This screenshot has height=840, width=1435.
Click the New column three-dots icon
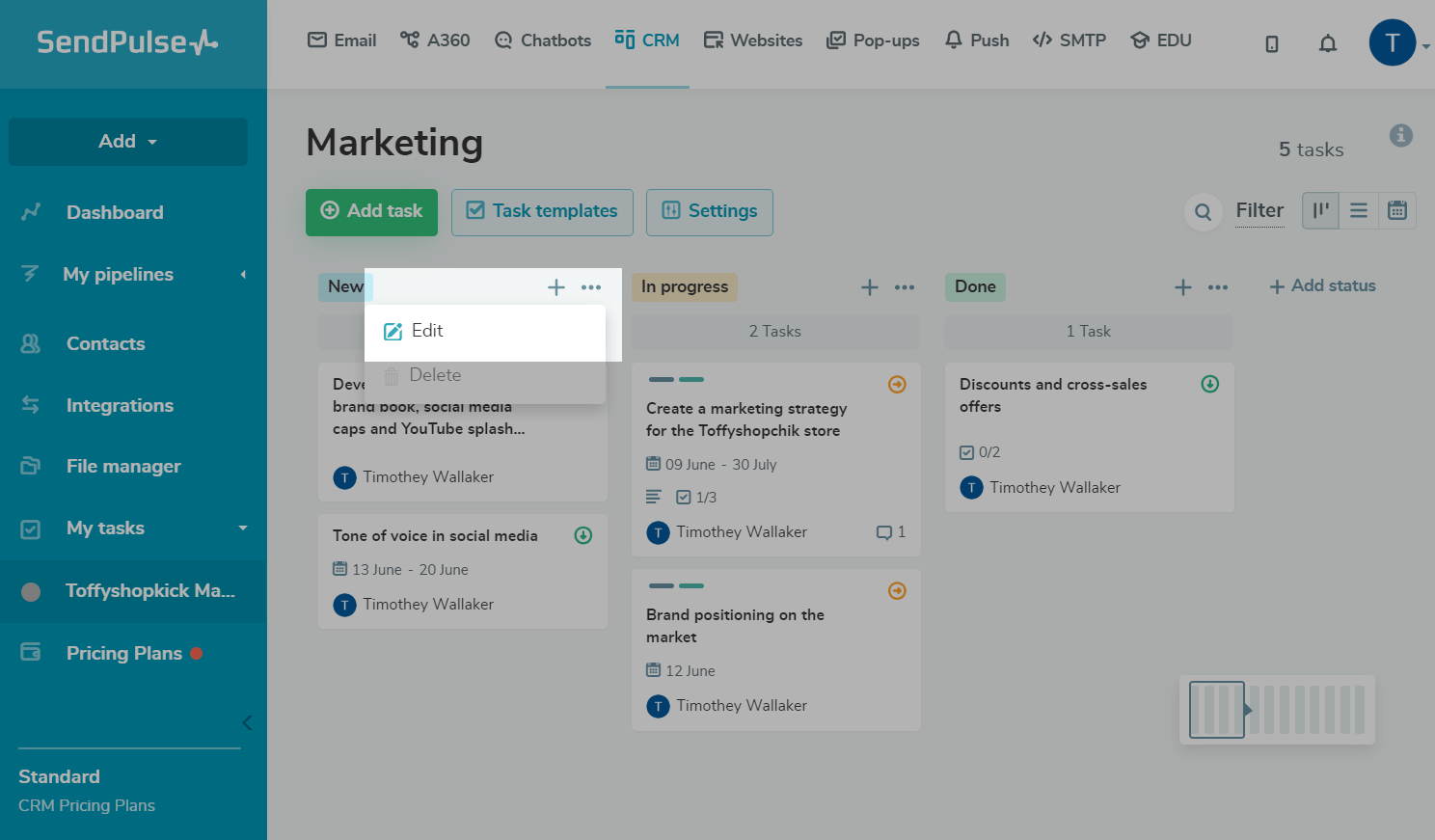coord(591,287)
